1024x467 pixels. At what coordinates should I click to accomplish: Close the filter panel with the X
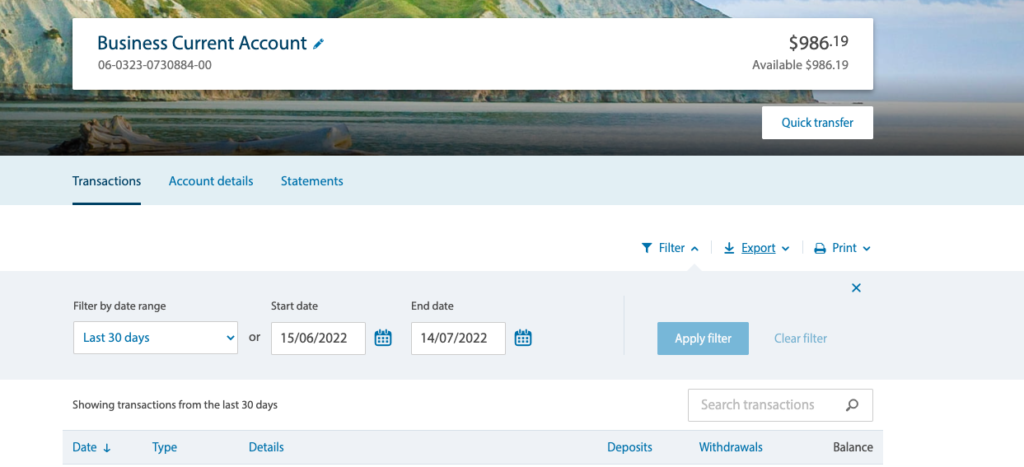[x=856, y=288]
